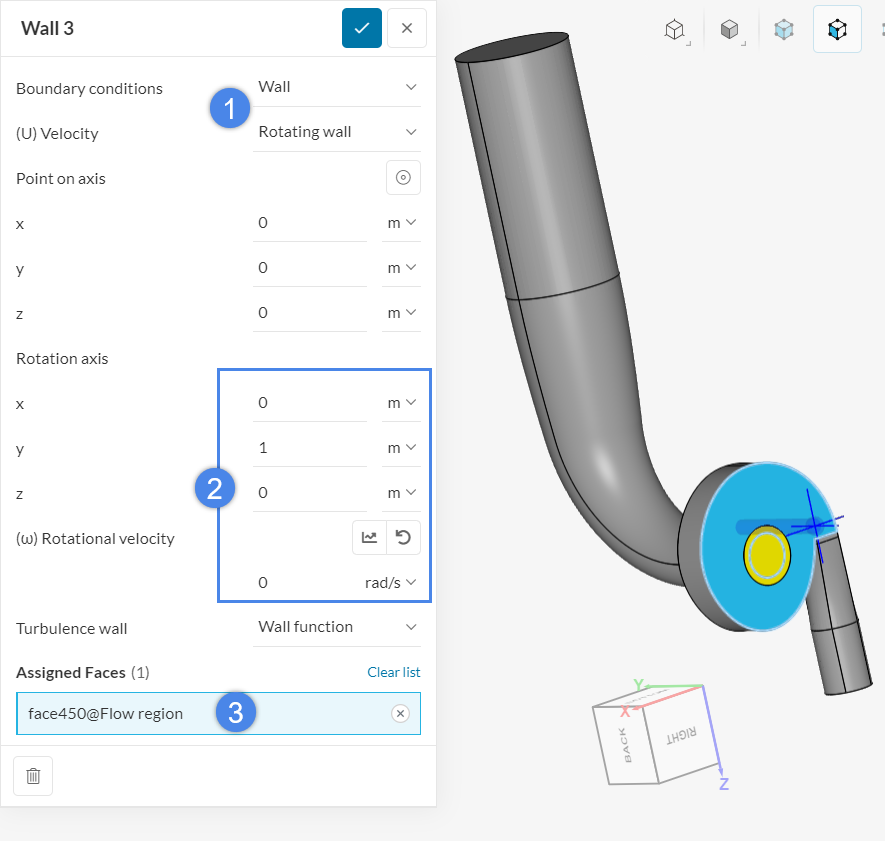Click the rotational velocity value field
The height and width of the screenshot is (841, 885).
(x=300, y=582)
